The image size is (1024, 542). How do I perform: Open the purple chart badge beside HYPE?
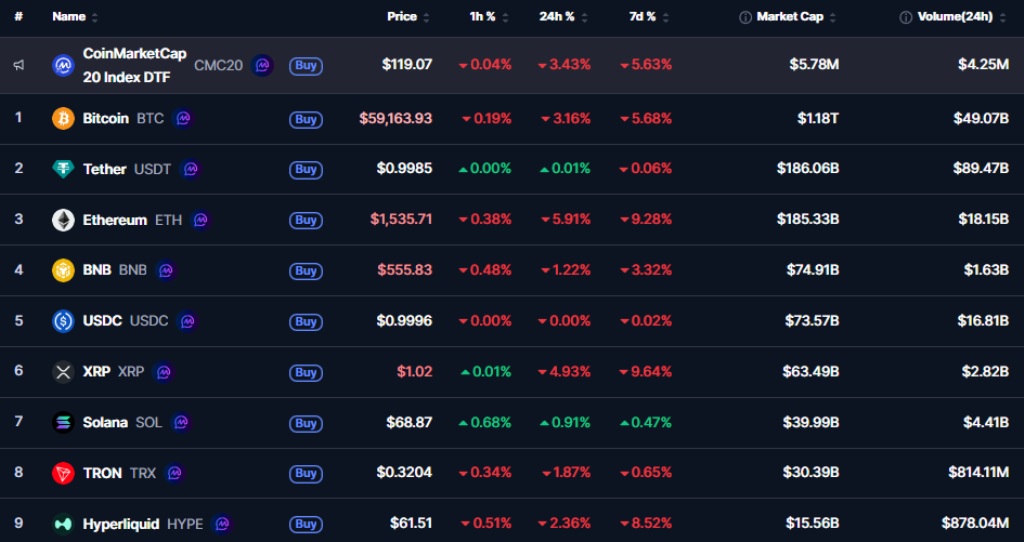(x=222, y=524)
